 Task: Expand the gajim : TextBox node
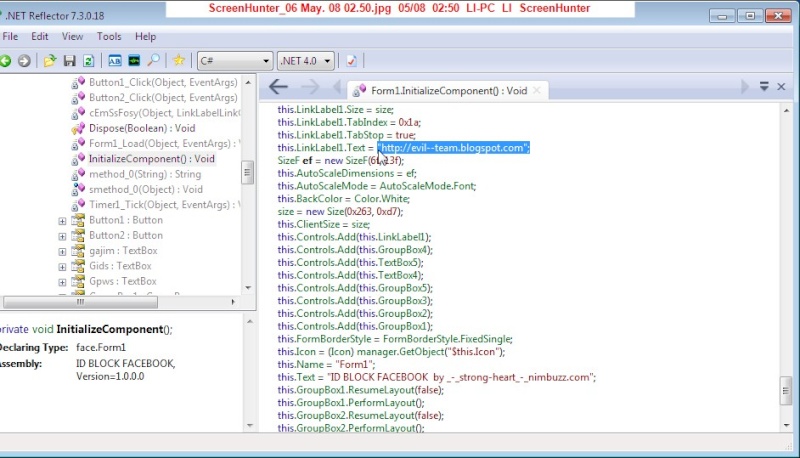click(x=62, y=251)
